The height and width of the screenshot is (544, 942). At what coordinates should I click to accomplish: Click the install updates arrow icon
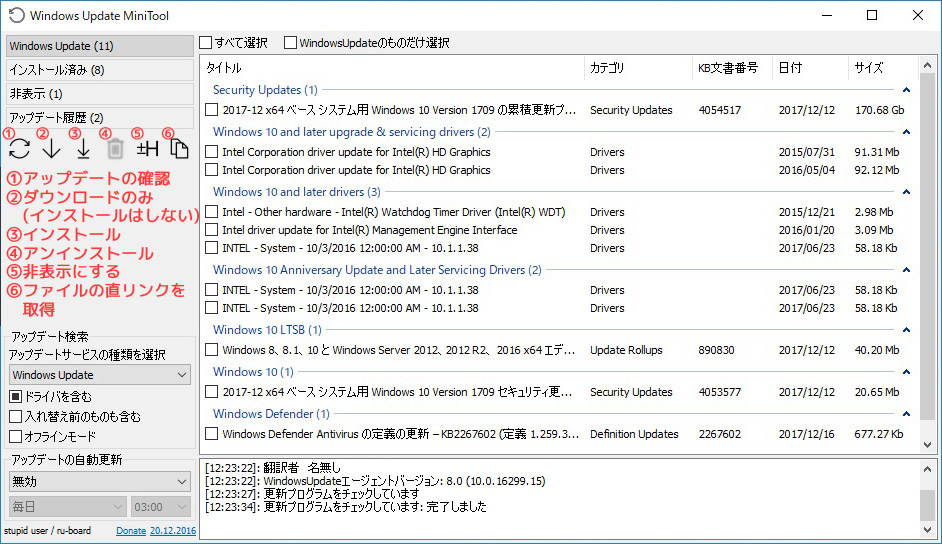(84, 149)
